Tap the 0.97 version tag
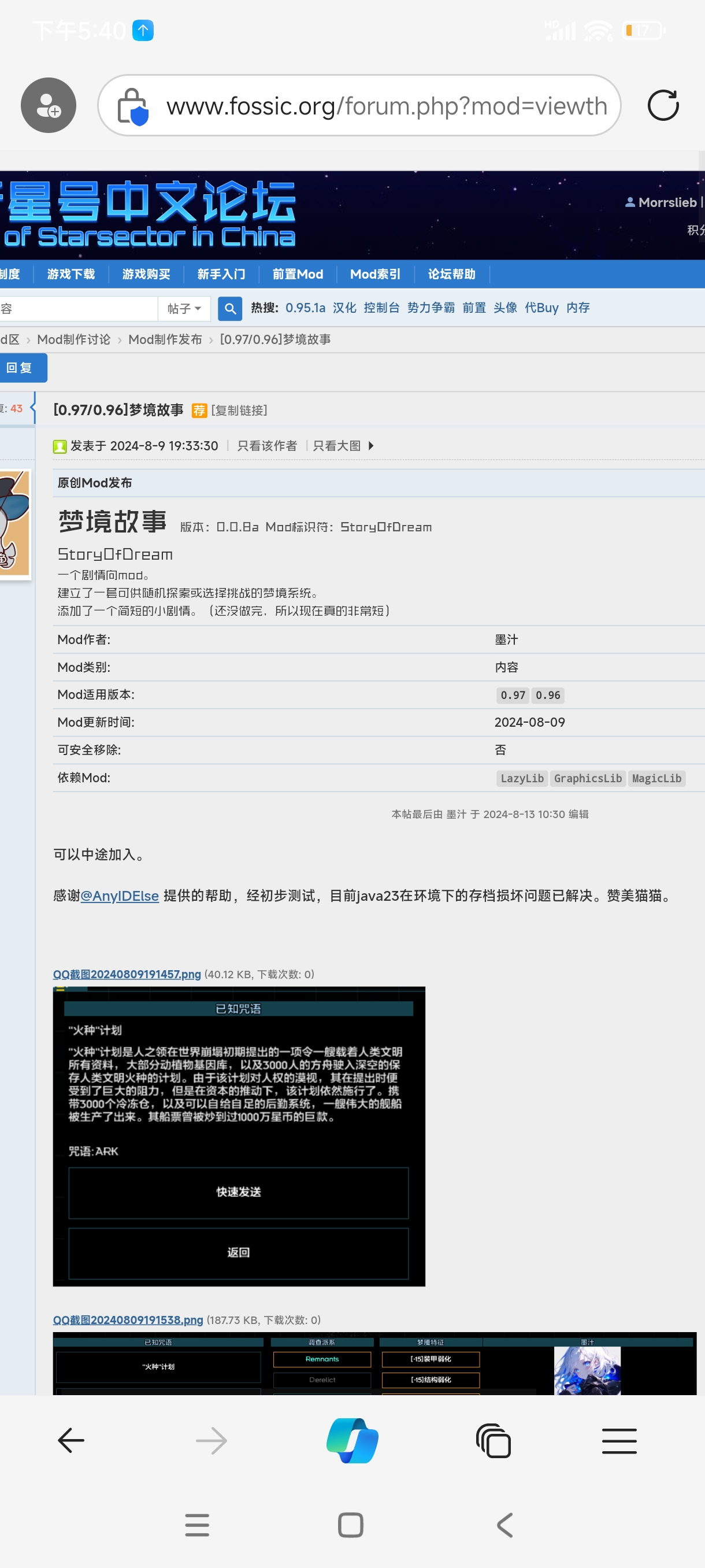 [x=513, y=695]
